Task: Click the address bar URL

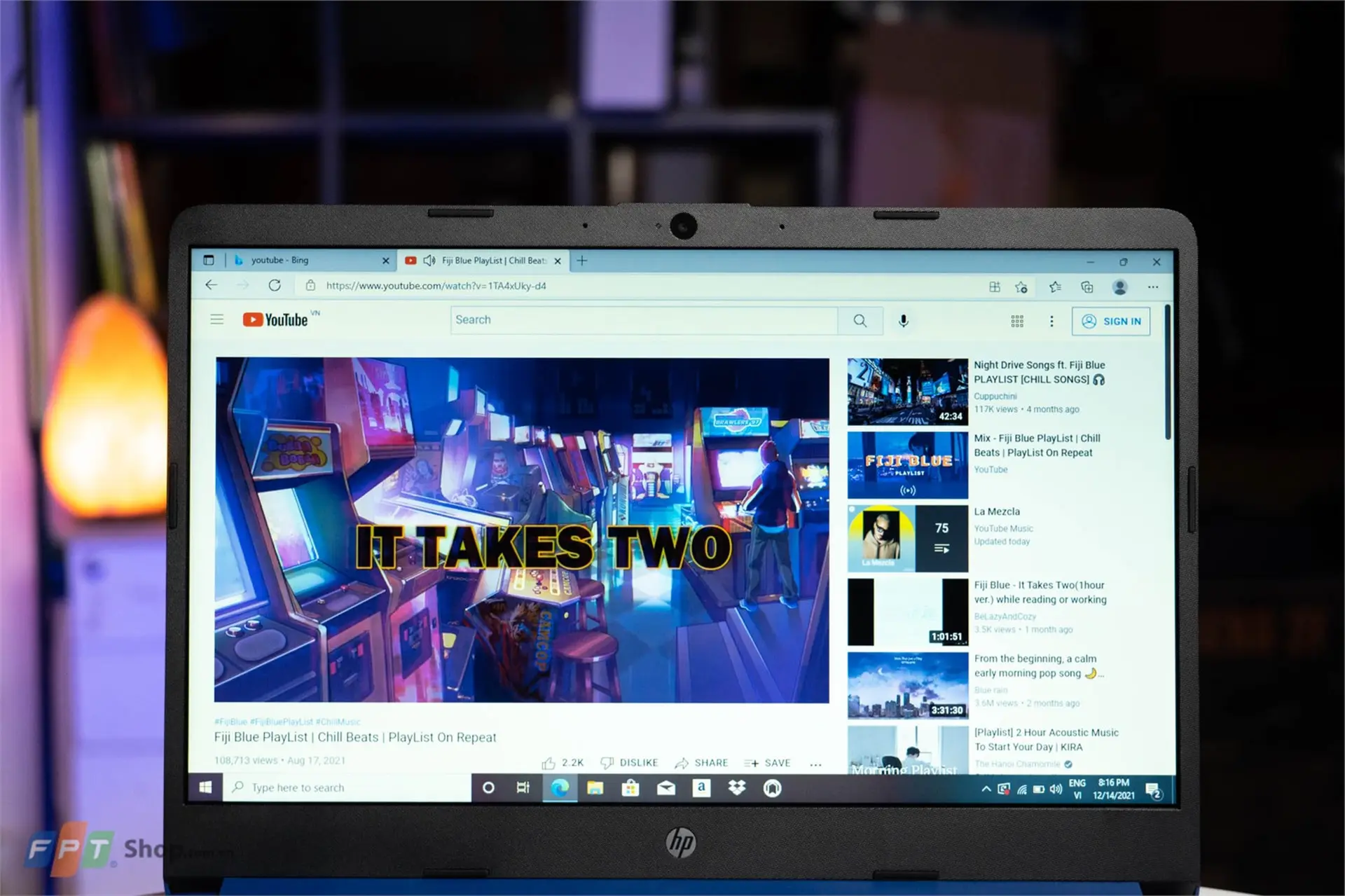Action: (436, 286)
